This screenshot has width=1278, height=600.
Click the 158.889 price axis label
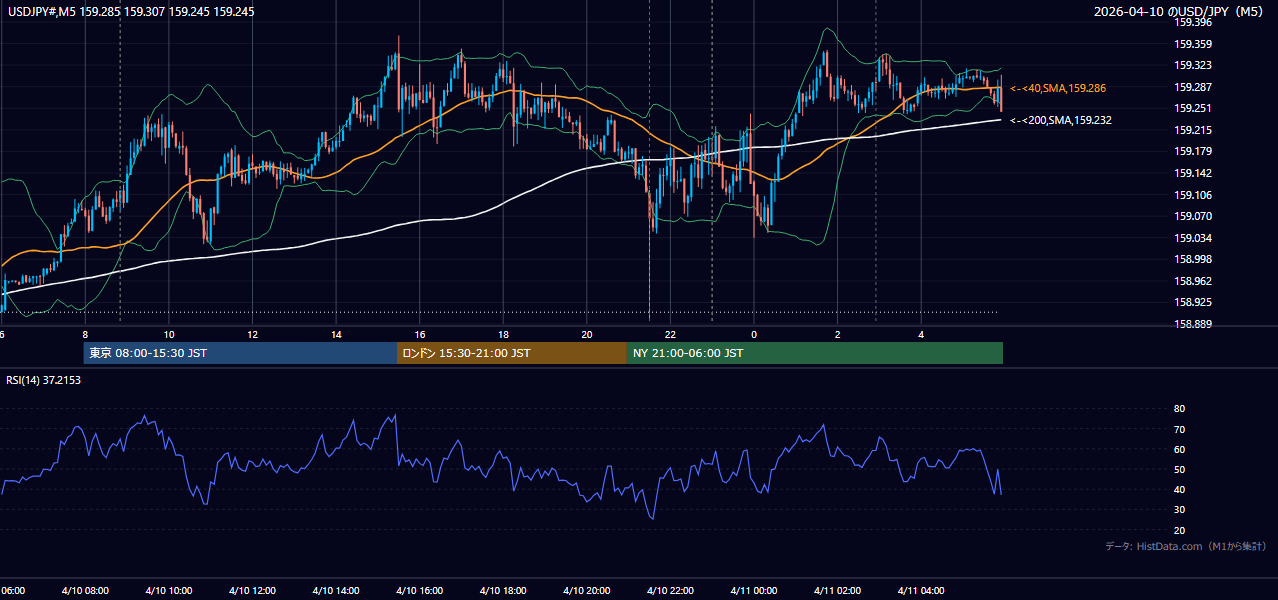pyautogui.click(x=1192, y=324)
